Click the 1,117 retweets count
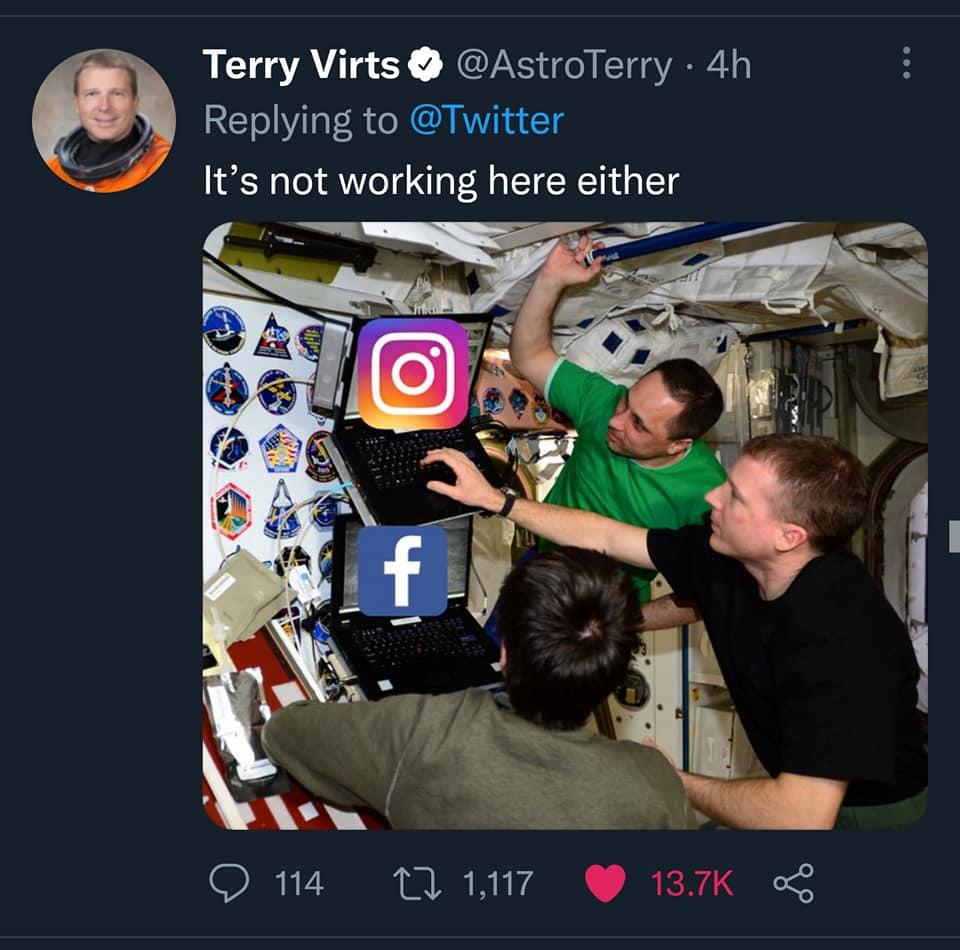Image resolution: width=960 pixels, height=950 pixels. (498, 883)
